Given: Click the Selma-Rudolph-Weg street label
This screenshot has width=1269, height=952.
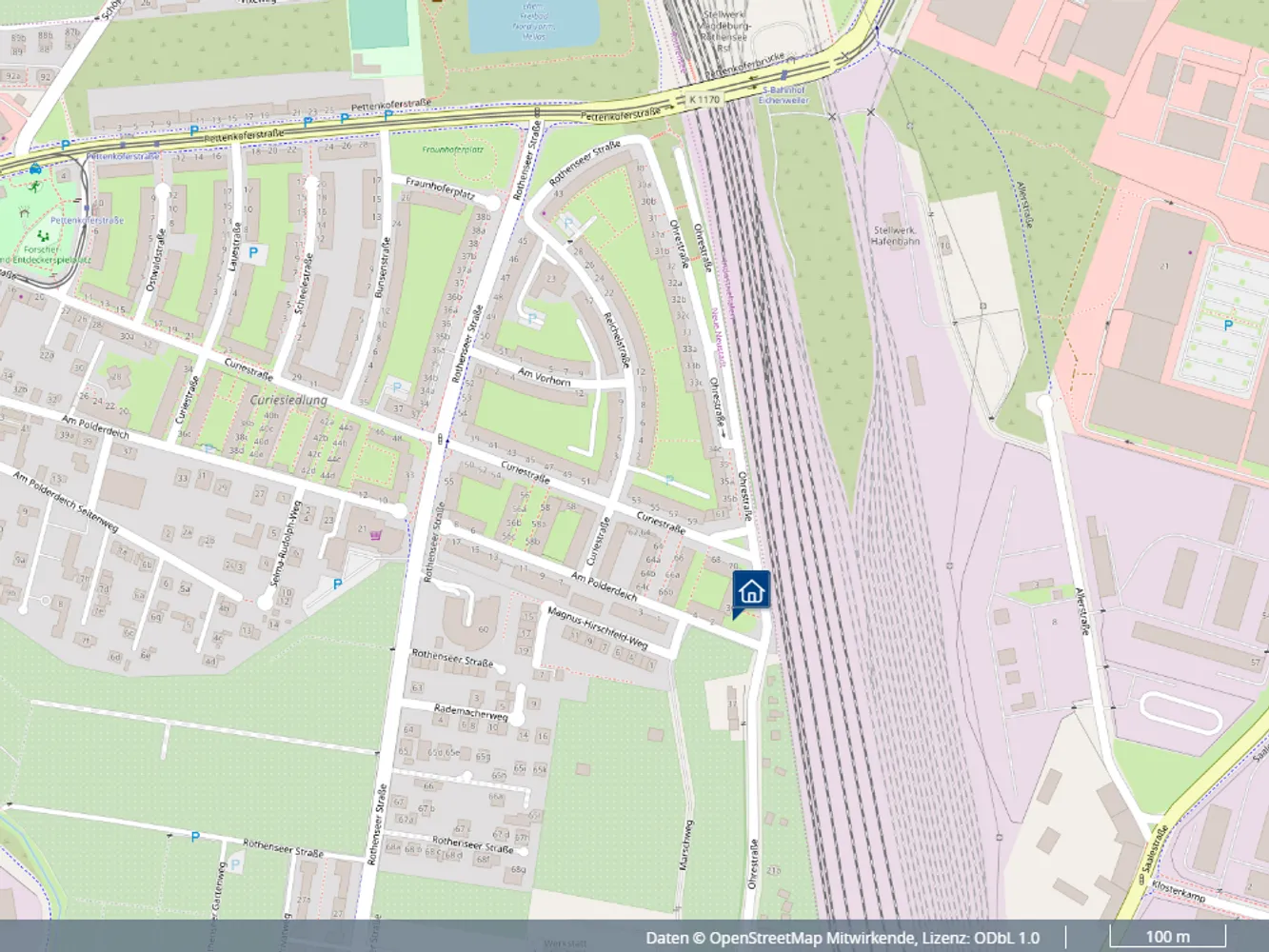Looking at the screenshot, I should [288, 542].
